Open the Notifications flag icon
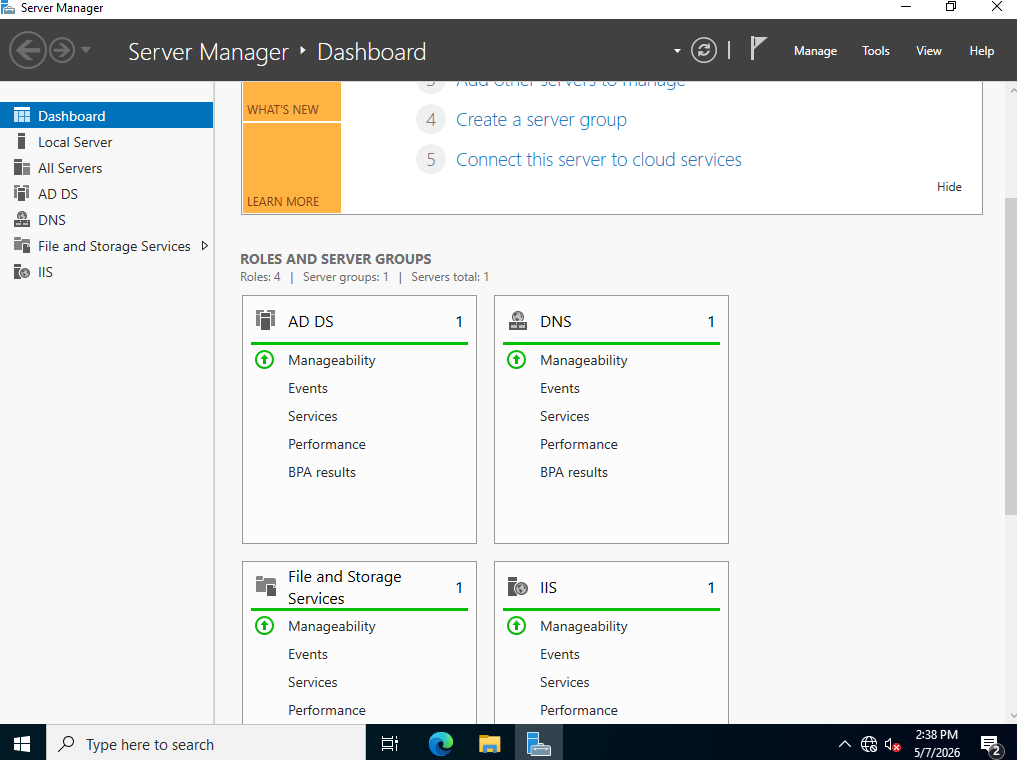 758,49
